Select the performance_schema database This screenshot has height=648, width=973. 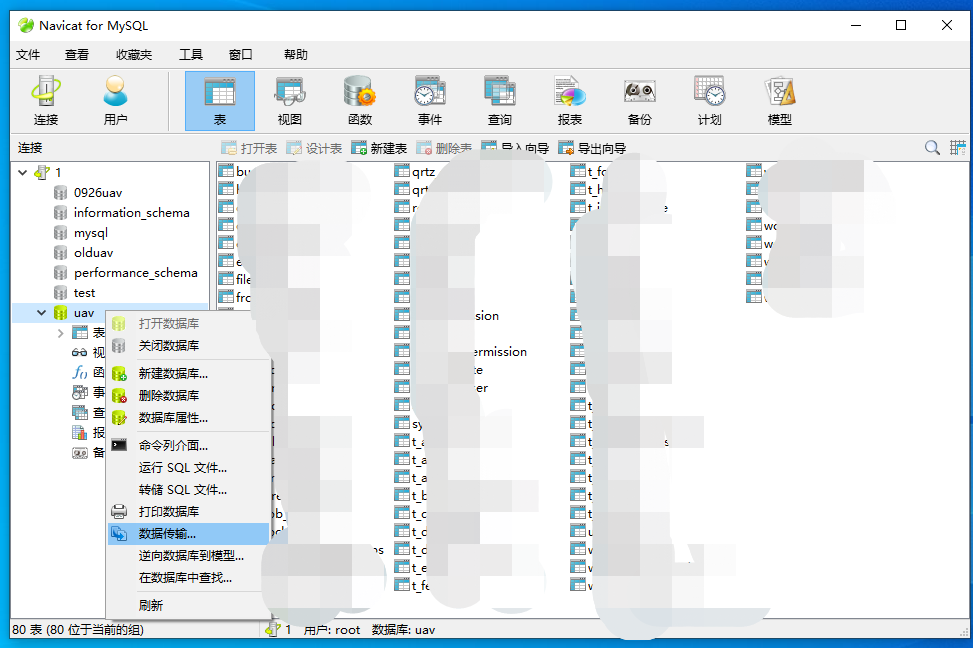tap(135, 272)
